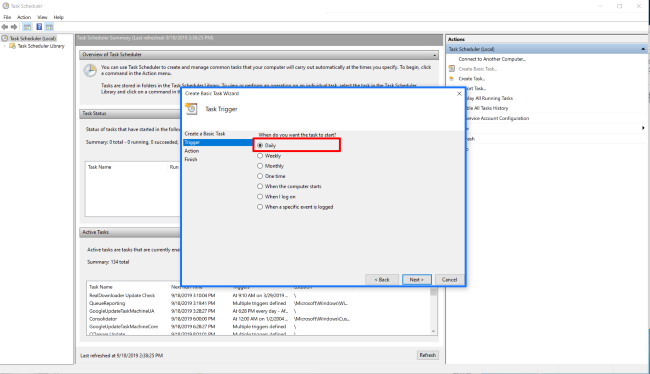Toggle Show/Hide Console Tree toolbar icon

27,27
